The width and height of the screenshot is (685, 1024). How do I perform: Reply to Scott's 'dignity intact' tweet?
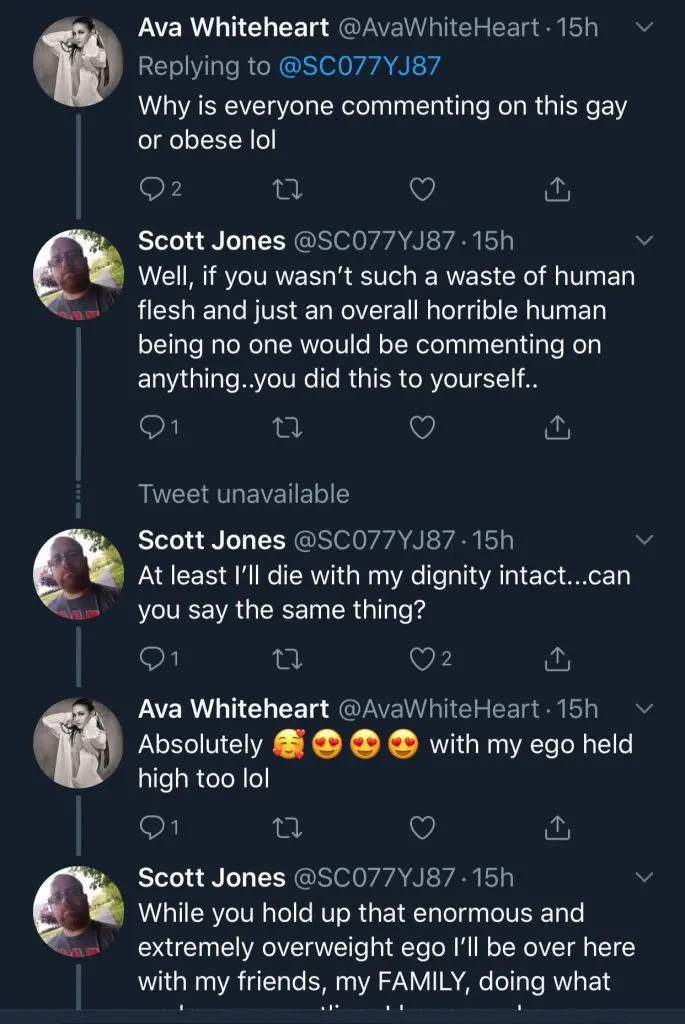click(x=152, y=658)
